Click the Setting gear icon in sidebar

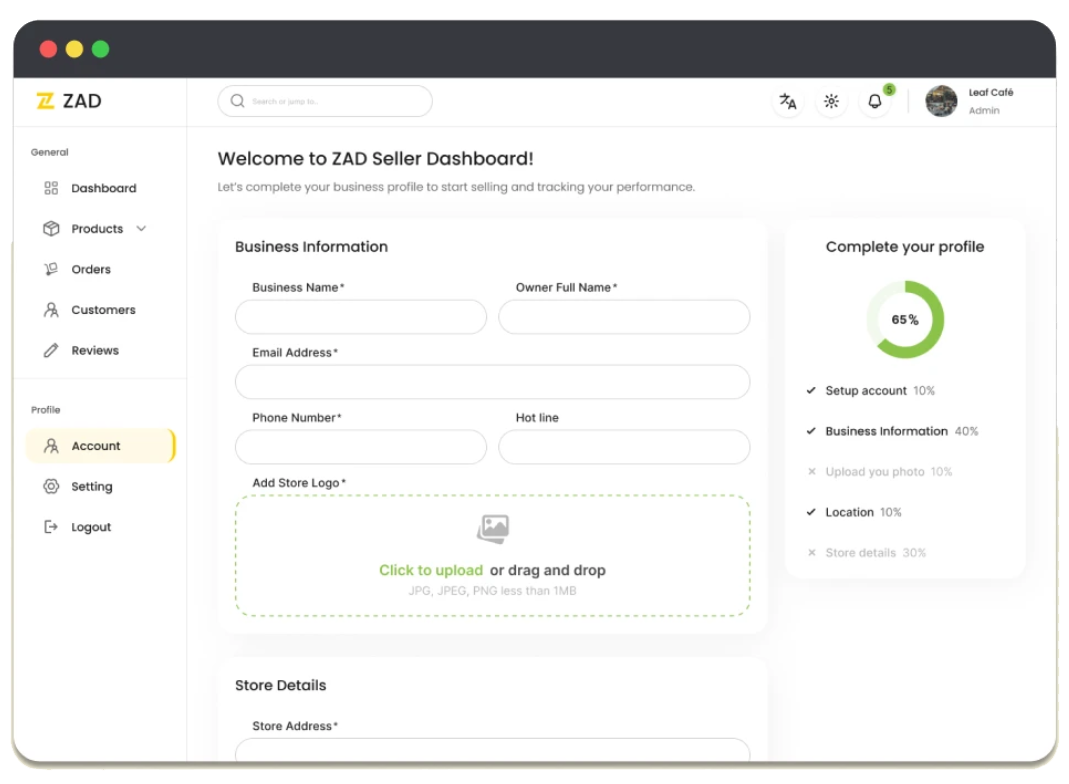(51, 487)
